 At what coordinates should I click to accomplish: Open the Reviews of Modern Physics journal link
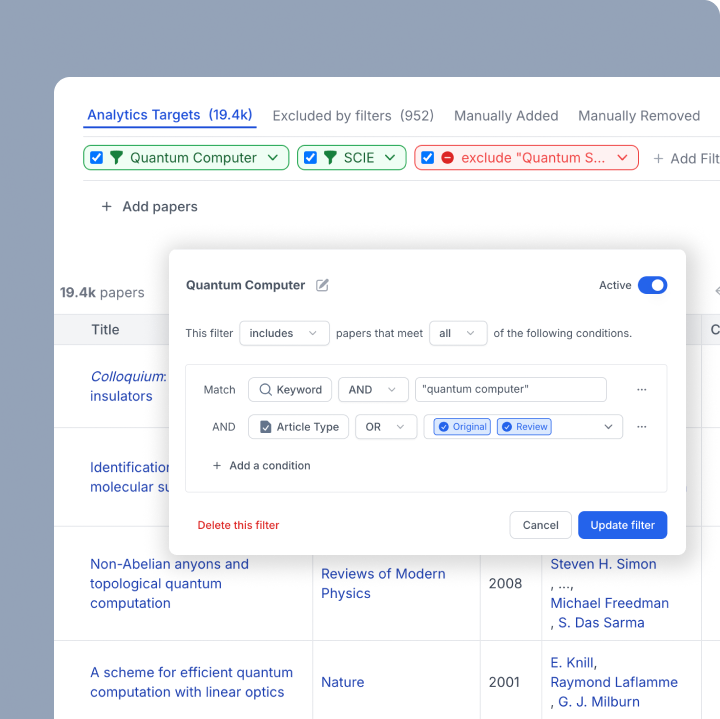(383, 584)
